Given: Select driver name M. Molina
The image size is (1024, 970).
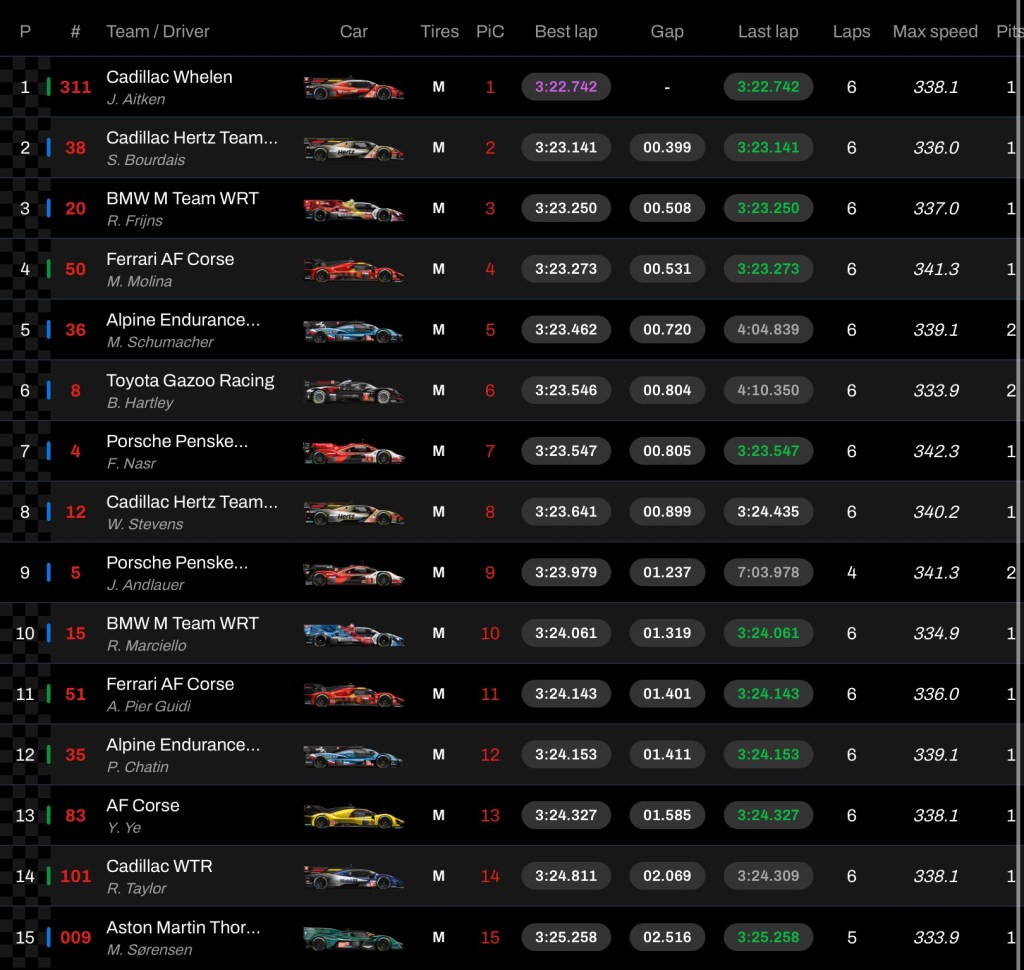Looking at the screenshot, I should [139, 282].
